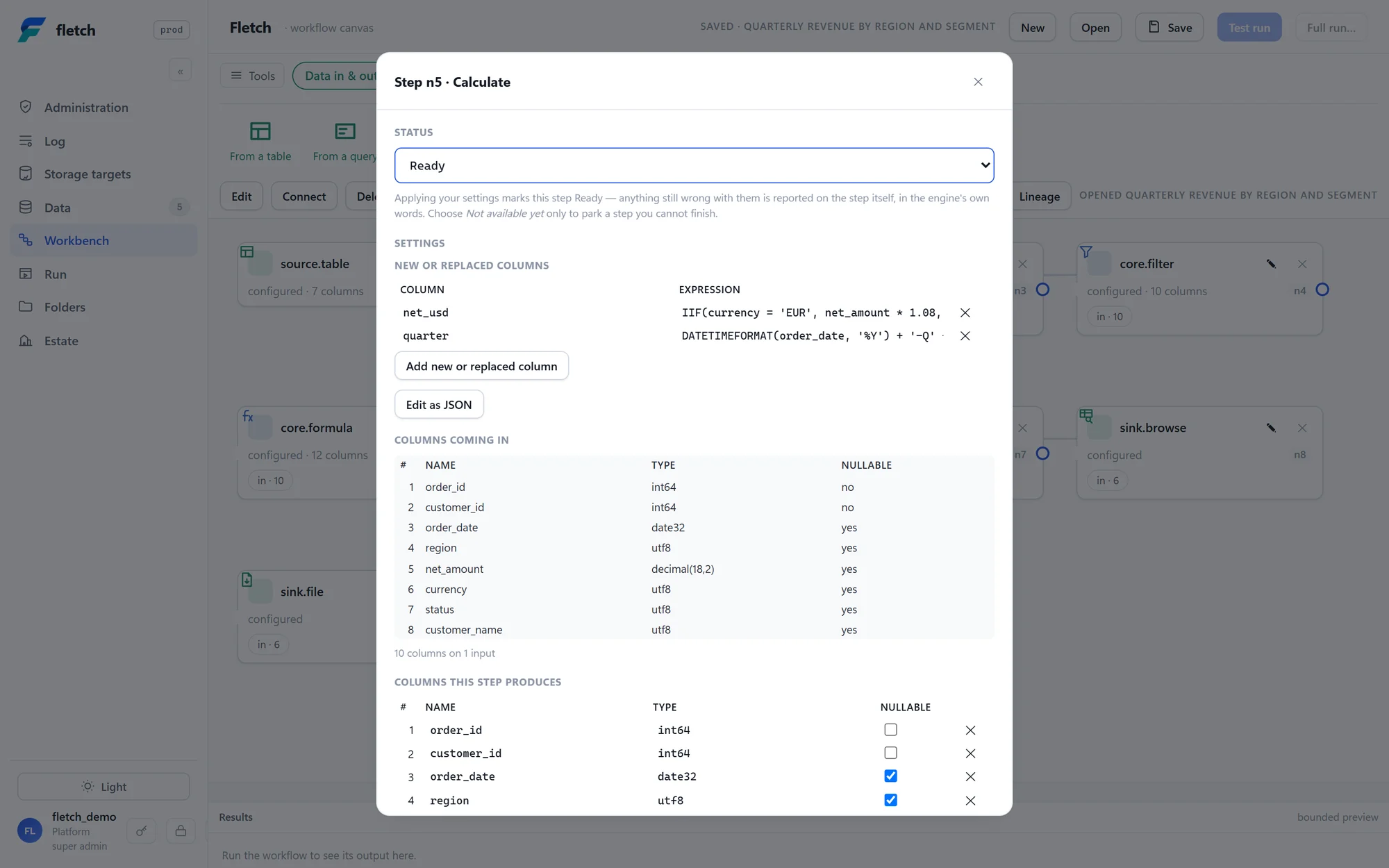This screenshot has height=868, width=1389.
Task: Add the From a table source tool
Action: pos(260,142)
